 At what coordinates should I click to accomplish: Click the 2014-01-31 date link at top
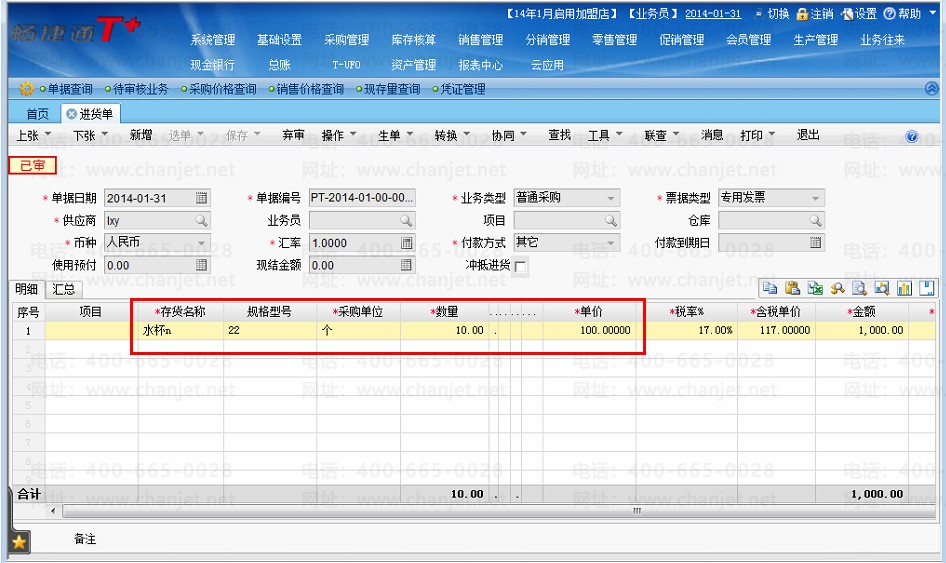pyautogui.click(x=713, y=13)
